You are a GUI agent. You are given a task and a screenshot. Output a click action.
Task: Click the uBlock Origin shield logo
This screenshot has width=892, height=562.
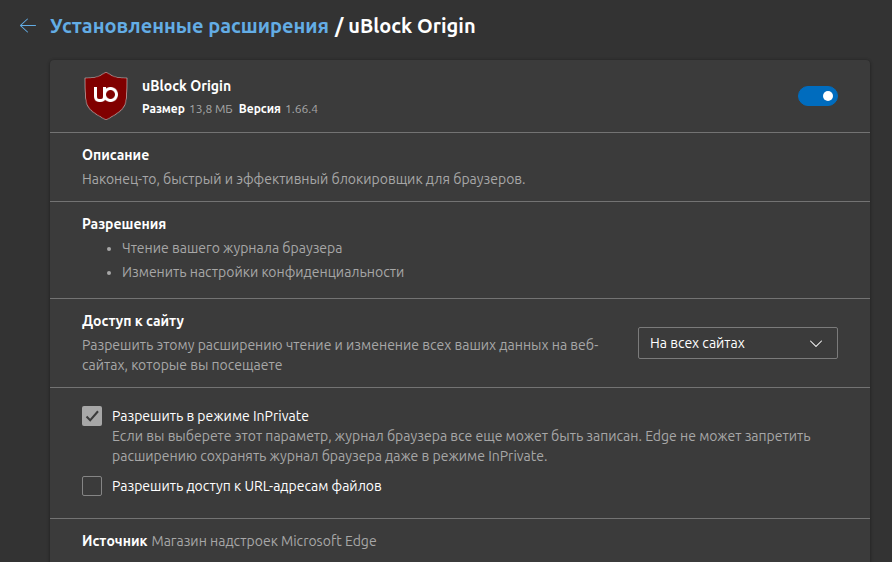(106, 96)
